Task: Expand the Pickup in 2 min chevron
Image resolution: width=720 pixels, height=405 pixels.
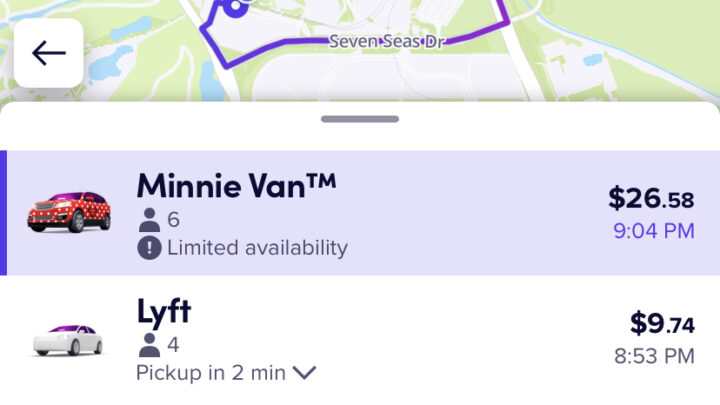Action: pos(304,372)
